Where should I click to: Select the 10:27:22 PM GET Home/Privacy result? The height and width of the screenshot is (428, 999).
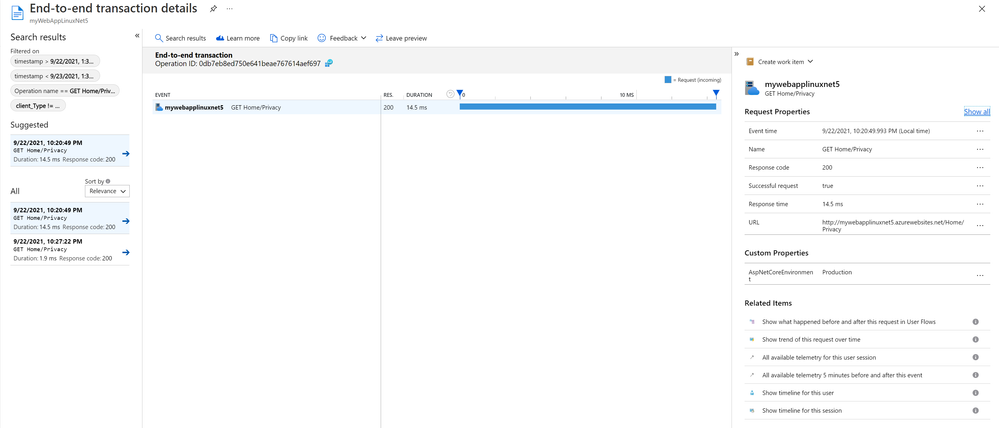point(69,250)
